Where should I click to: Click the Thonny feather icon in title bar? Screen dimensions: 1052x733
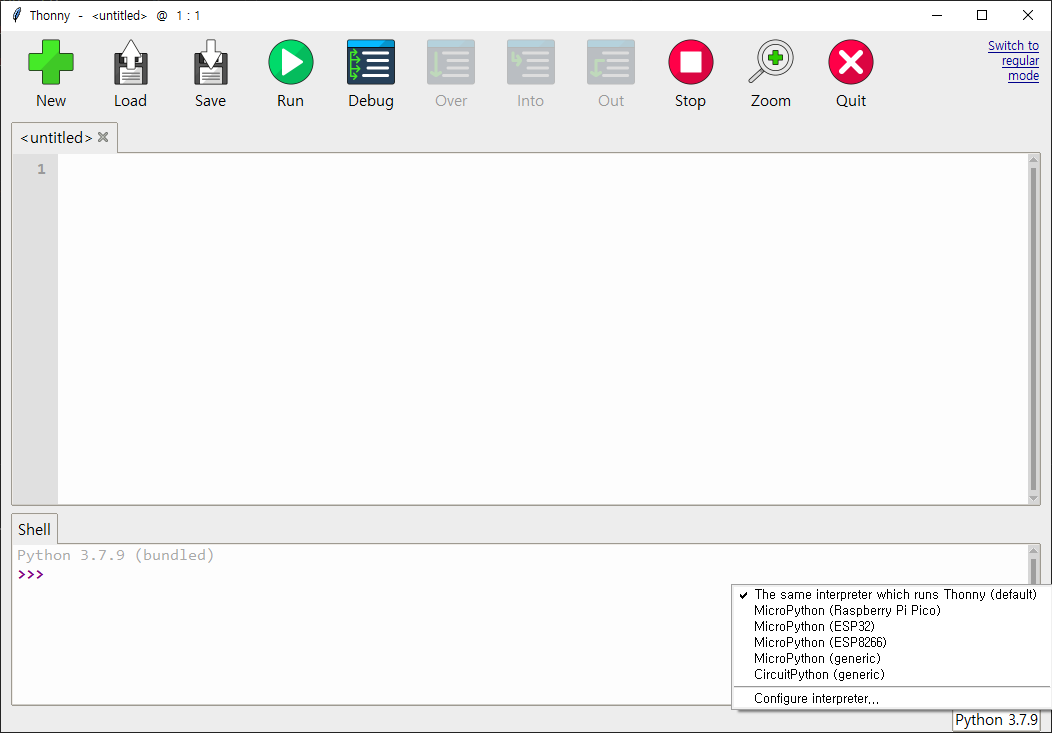point(16,15)
